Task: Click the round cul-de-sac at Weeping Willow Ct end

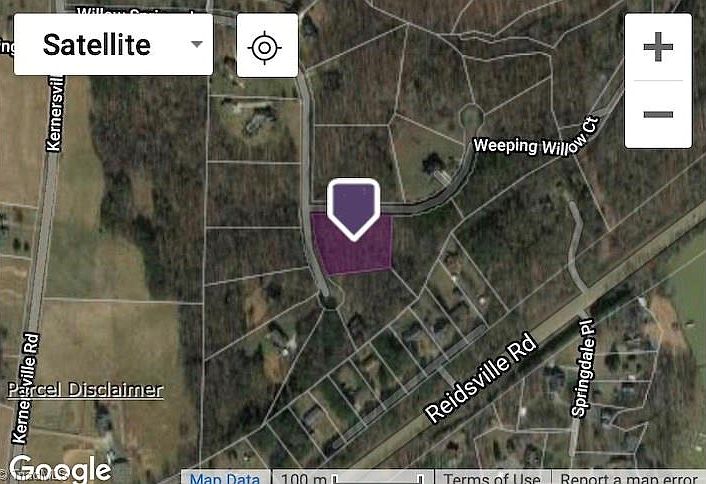Action: tap(471, 117)
